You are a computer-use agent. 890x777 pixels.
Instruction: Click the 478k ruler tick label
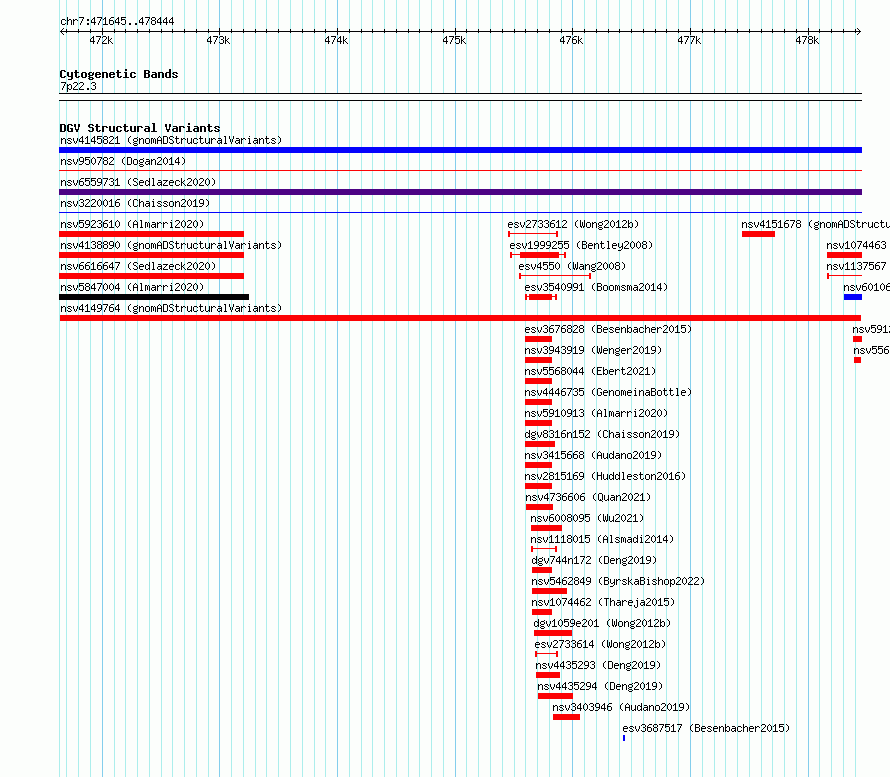point(807,40)
